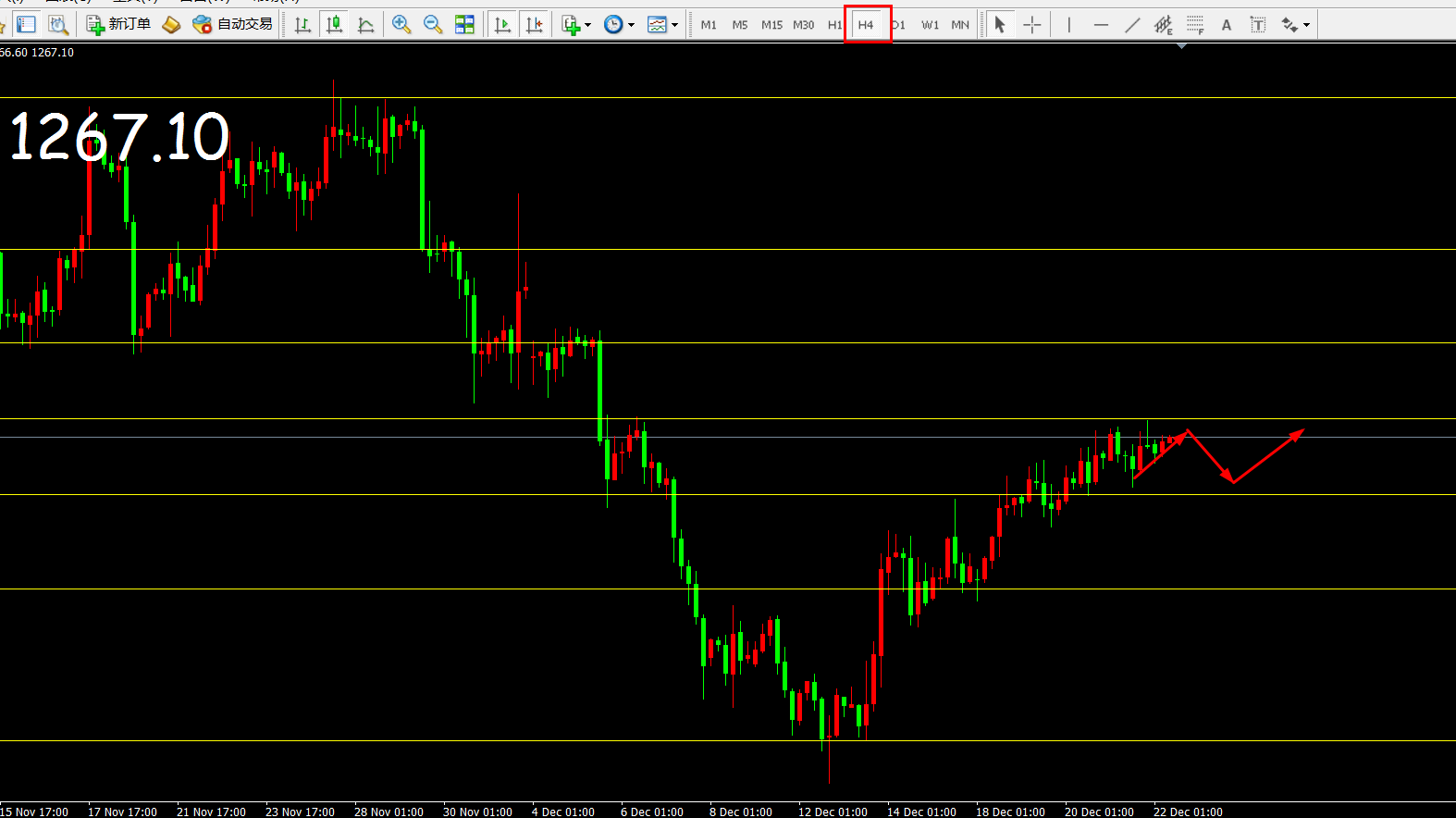Image resolution: width=1456 pixels, height=818 pixels.
Task: Open the Strategy Tester icon
Action: tap(58, 25)
